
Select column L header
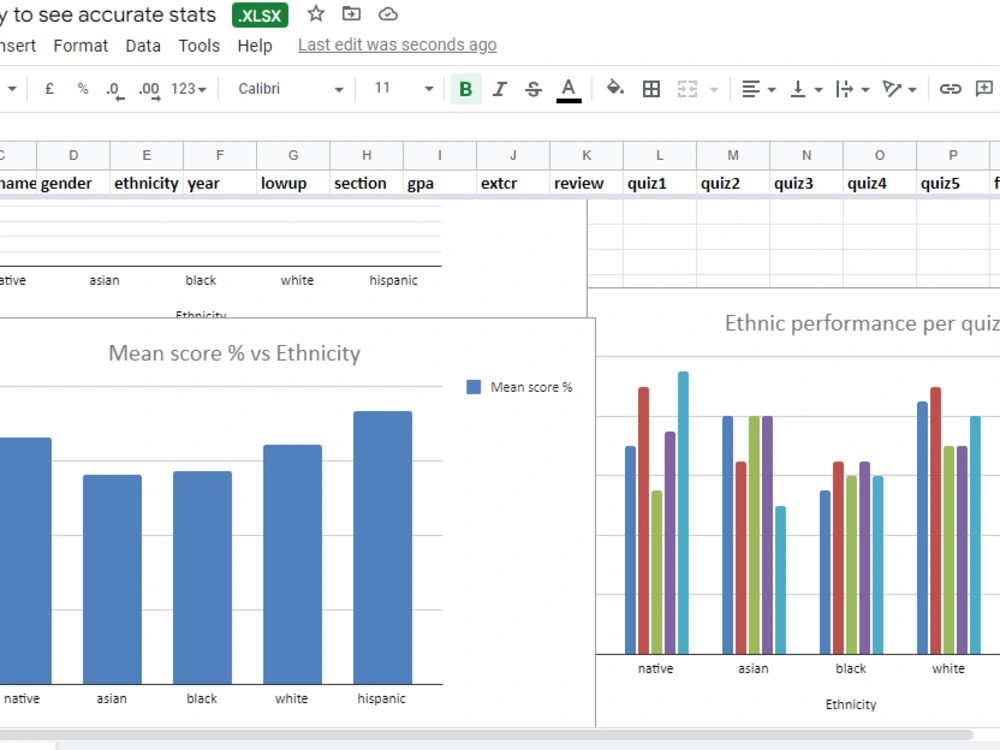[x=659, y=155]
